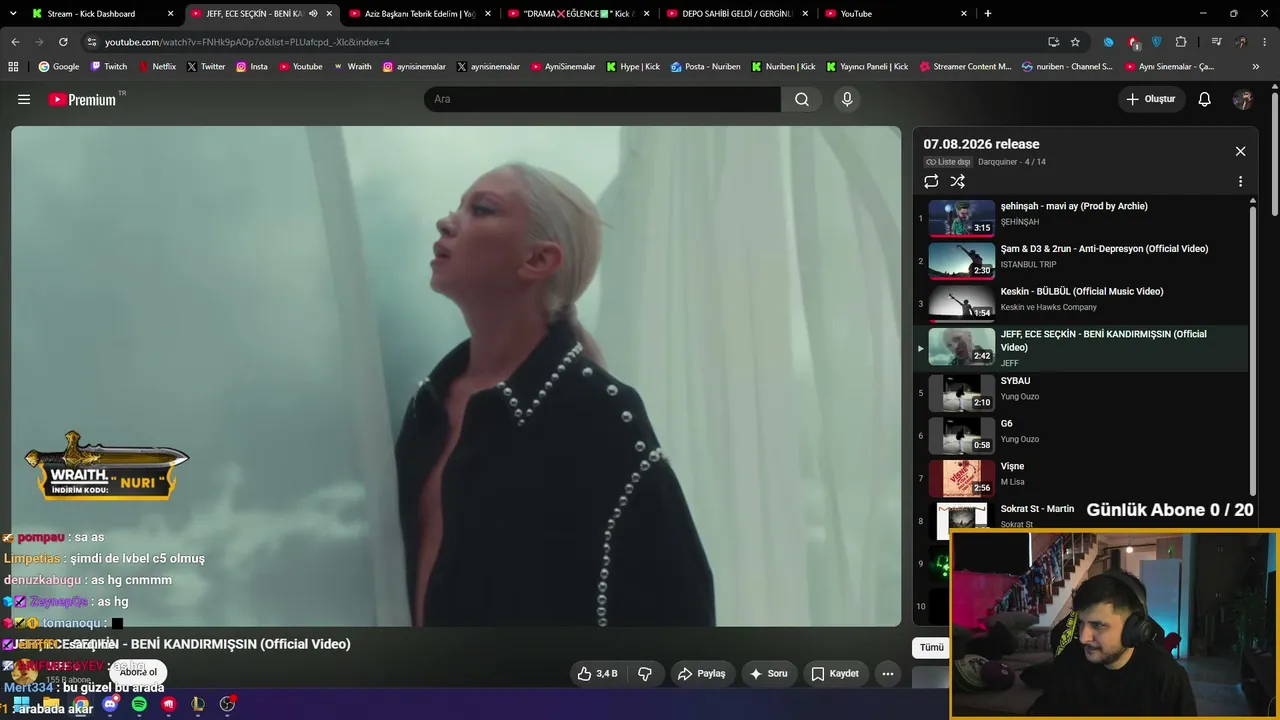Open the YouTube guide hamburger menu
Image resolution: width=1280 pixels, height=720 pixels.
click(24, 99)
